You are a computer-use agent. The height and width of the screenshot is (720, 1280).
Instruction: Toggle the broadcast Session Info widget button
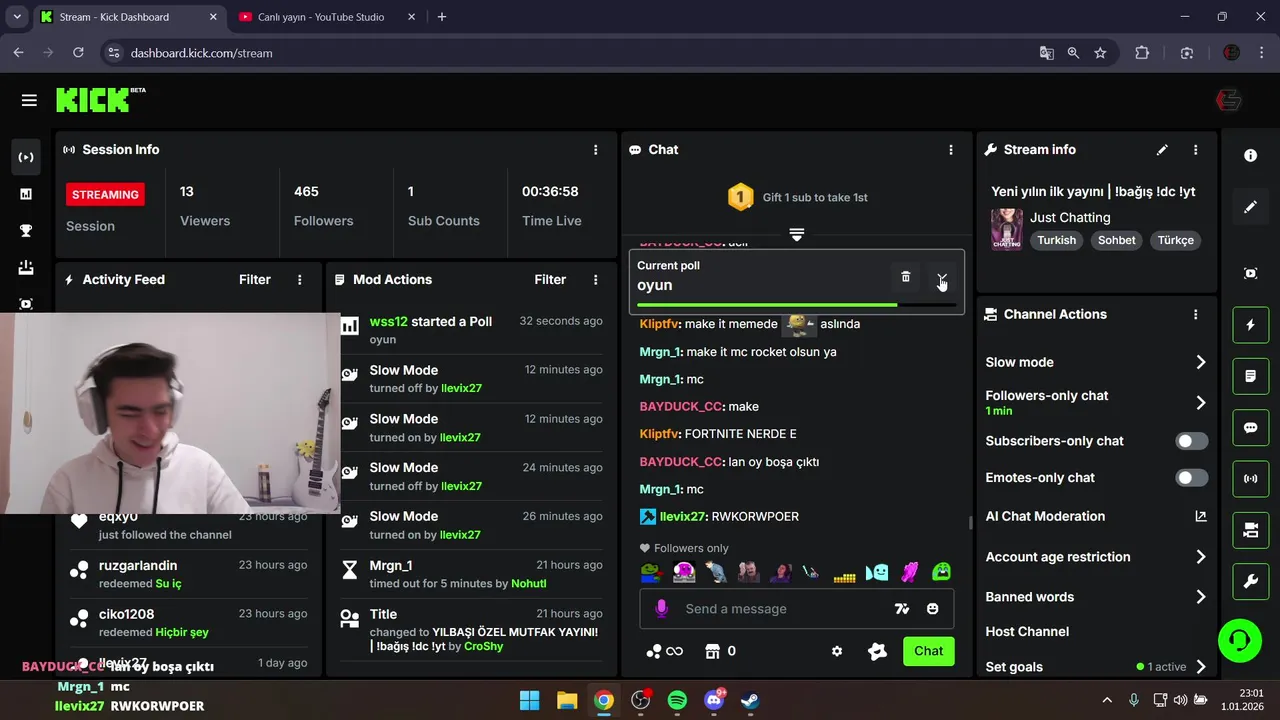[x=1250, y=479]
